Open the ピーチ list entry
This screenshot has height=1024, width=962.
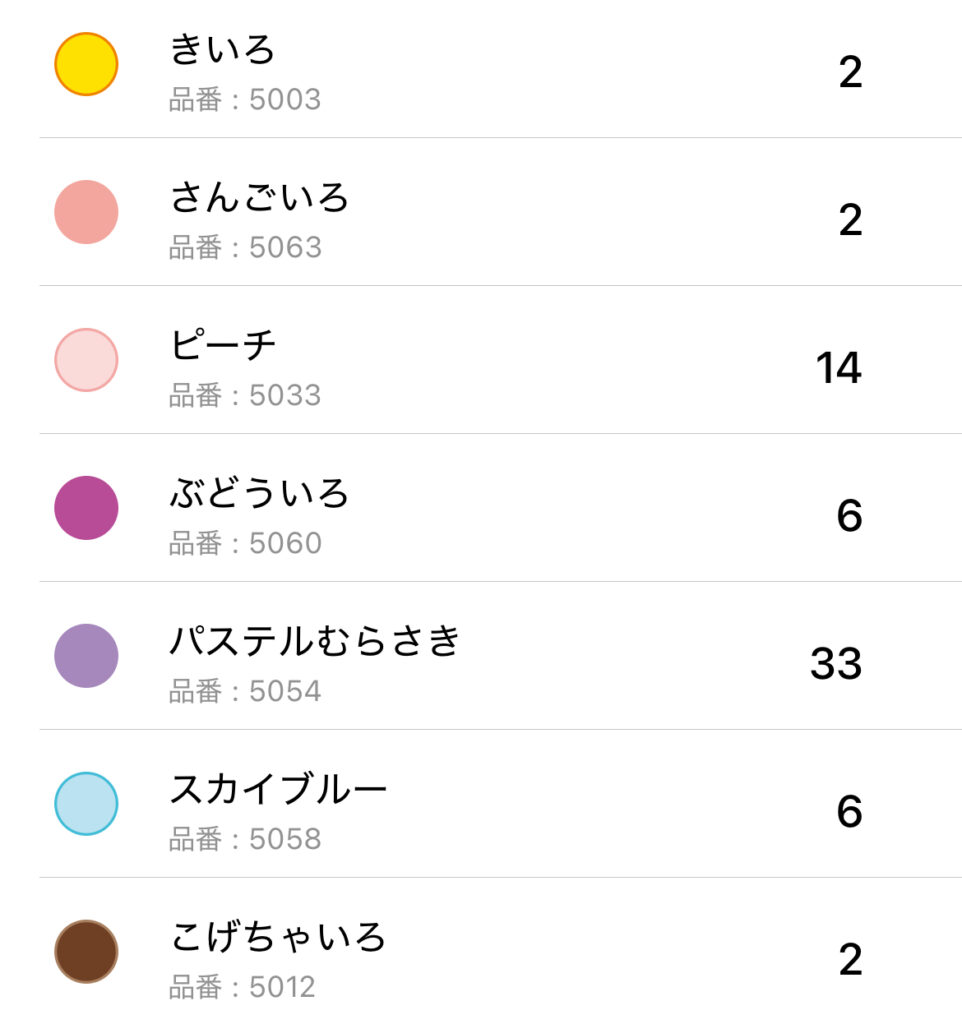pyautogui.click(x=222, y=345)
